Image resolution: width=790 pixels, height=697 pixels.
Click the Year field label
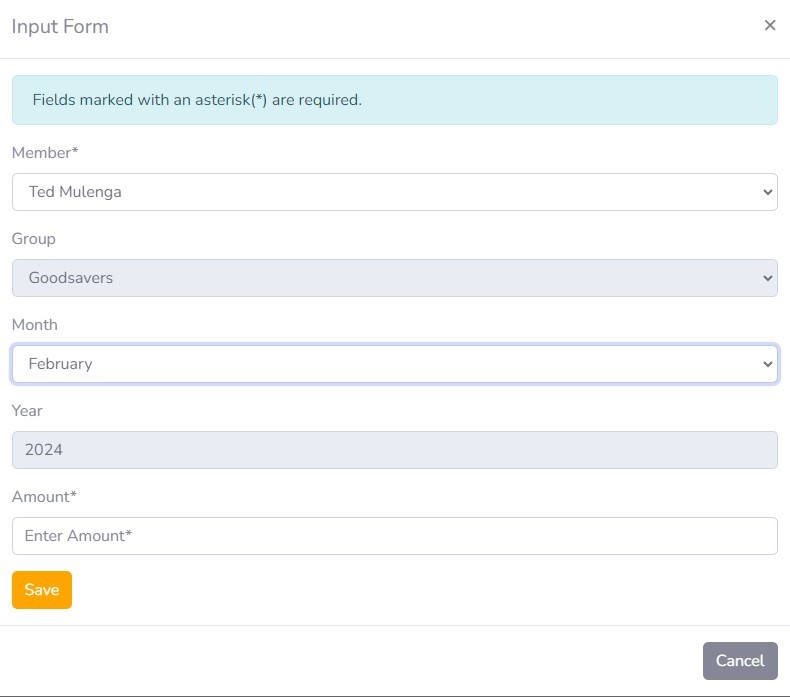click(x=28, y=411)
